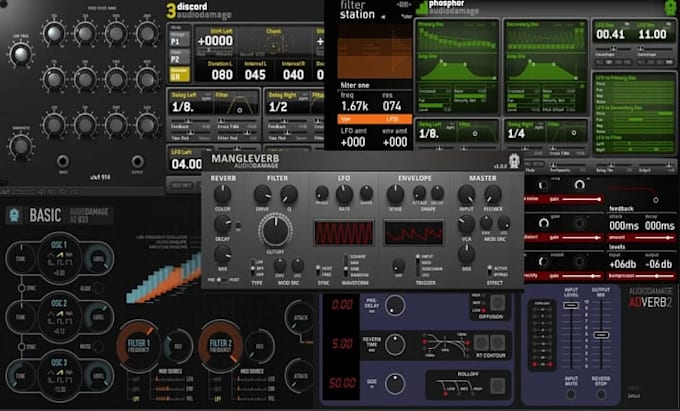Viewport: 680px width, 411px height.
Task: Adjust the ADverb2 INPUT LEVEL fader
Action: (x=571, y=305)
